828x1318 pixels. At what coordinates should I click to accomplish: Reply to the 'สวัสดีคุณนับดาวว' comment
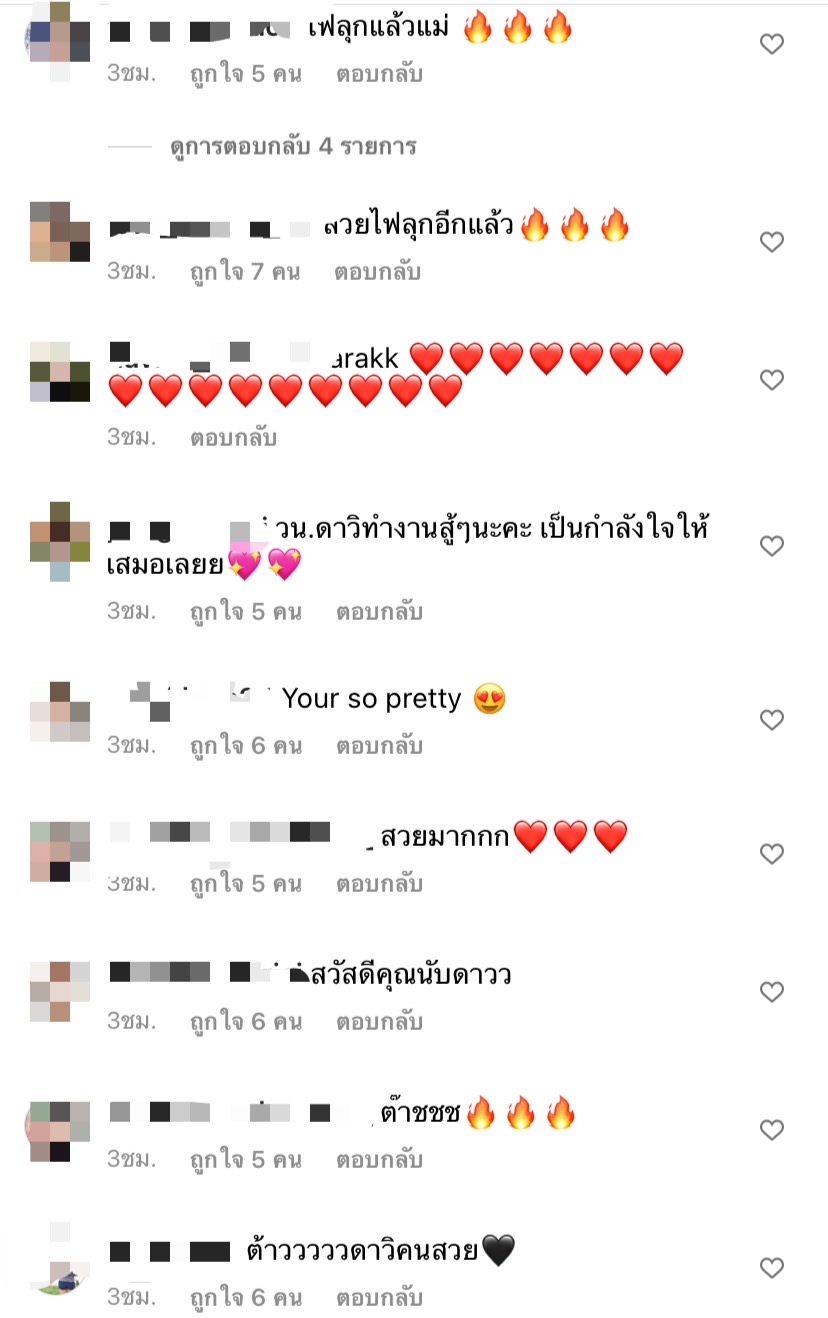click(x=378, y=1022)
